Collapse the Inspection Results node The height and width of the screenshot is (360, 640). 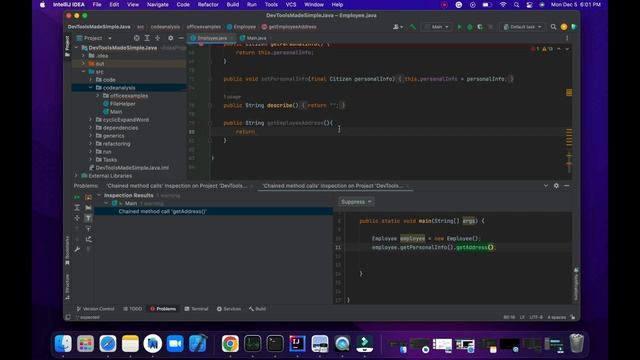pyautogui.click(x=99, y=196)
